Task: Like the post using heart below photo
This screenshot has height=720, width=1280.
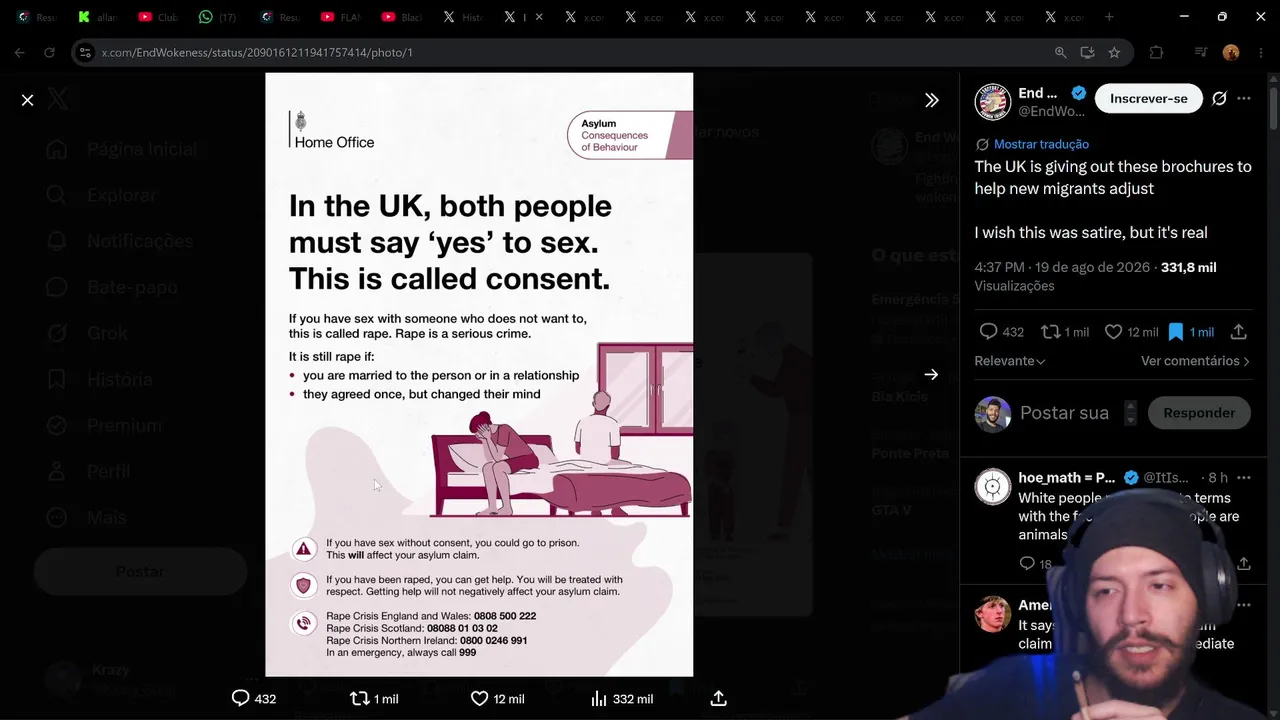Action: pyautogui.click(x=479, y=698)
